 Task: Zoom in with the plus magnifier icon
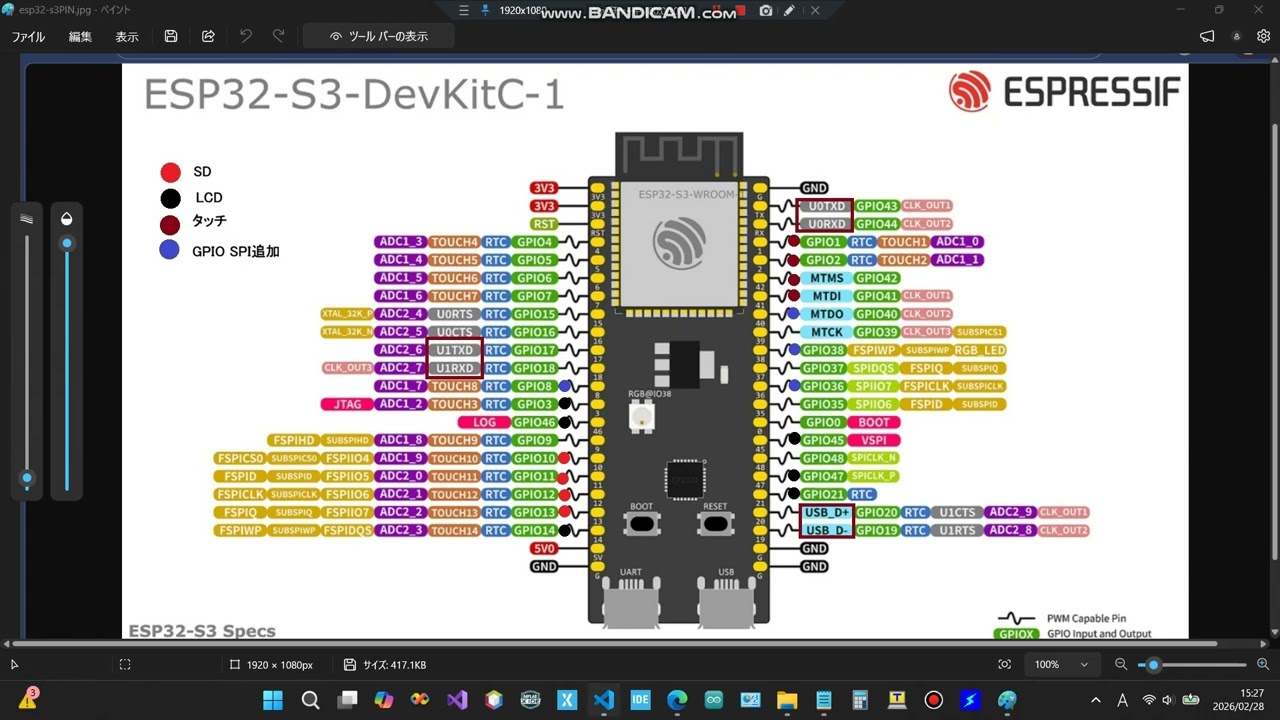[1263, 664]
